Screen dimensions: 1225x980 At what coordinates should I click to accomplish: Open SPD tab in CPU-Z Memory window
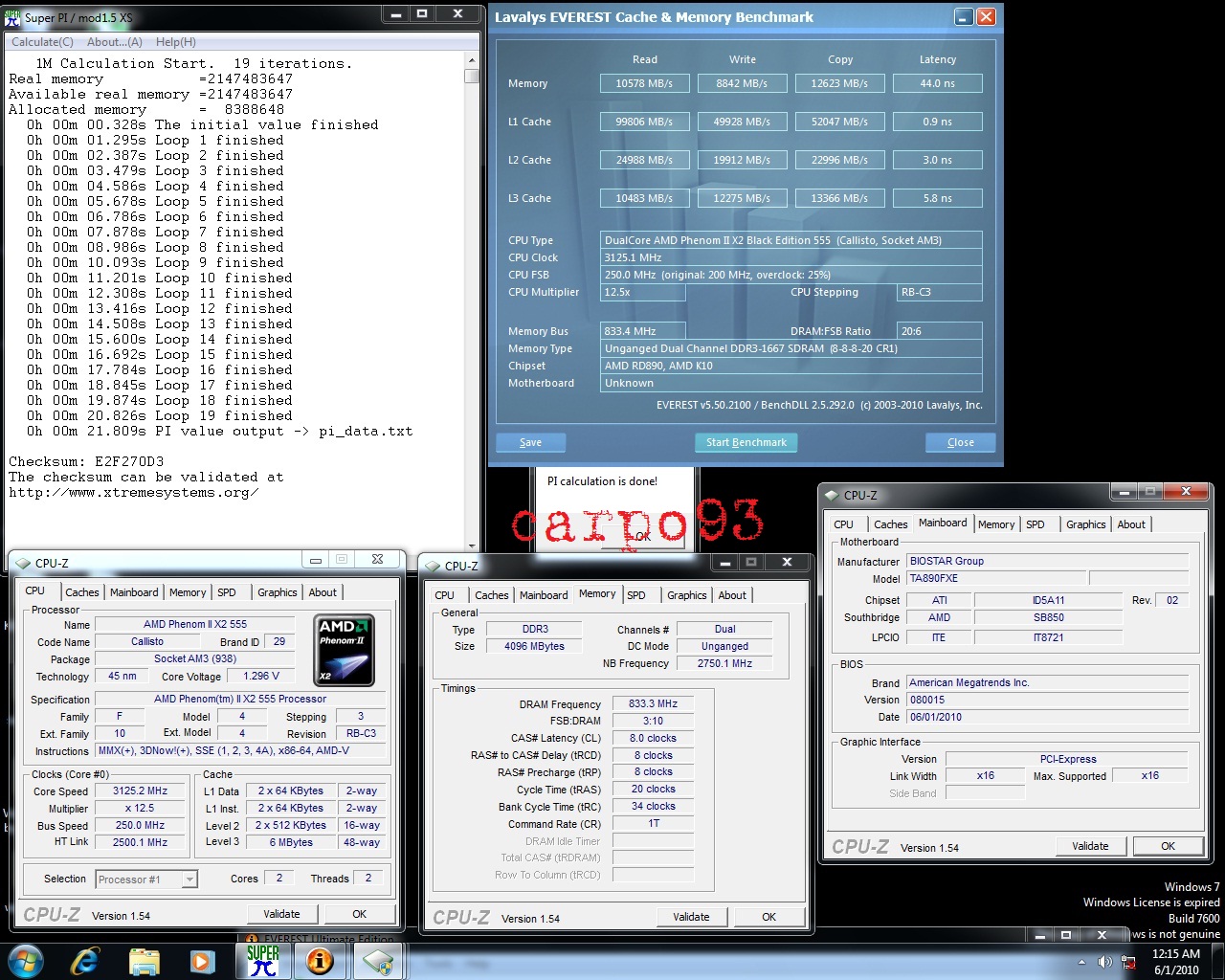(x=636, y=595)
